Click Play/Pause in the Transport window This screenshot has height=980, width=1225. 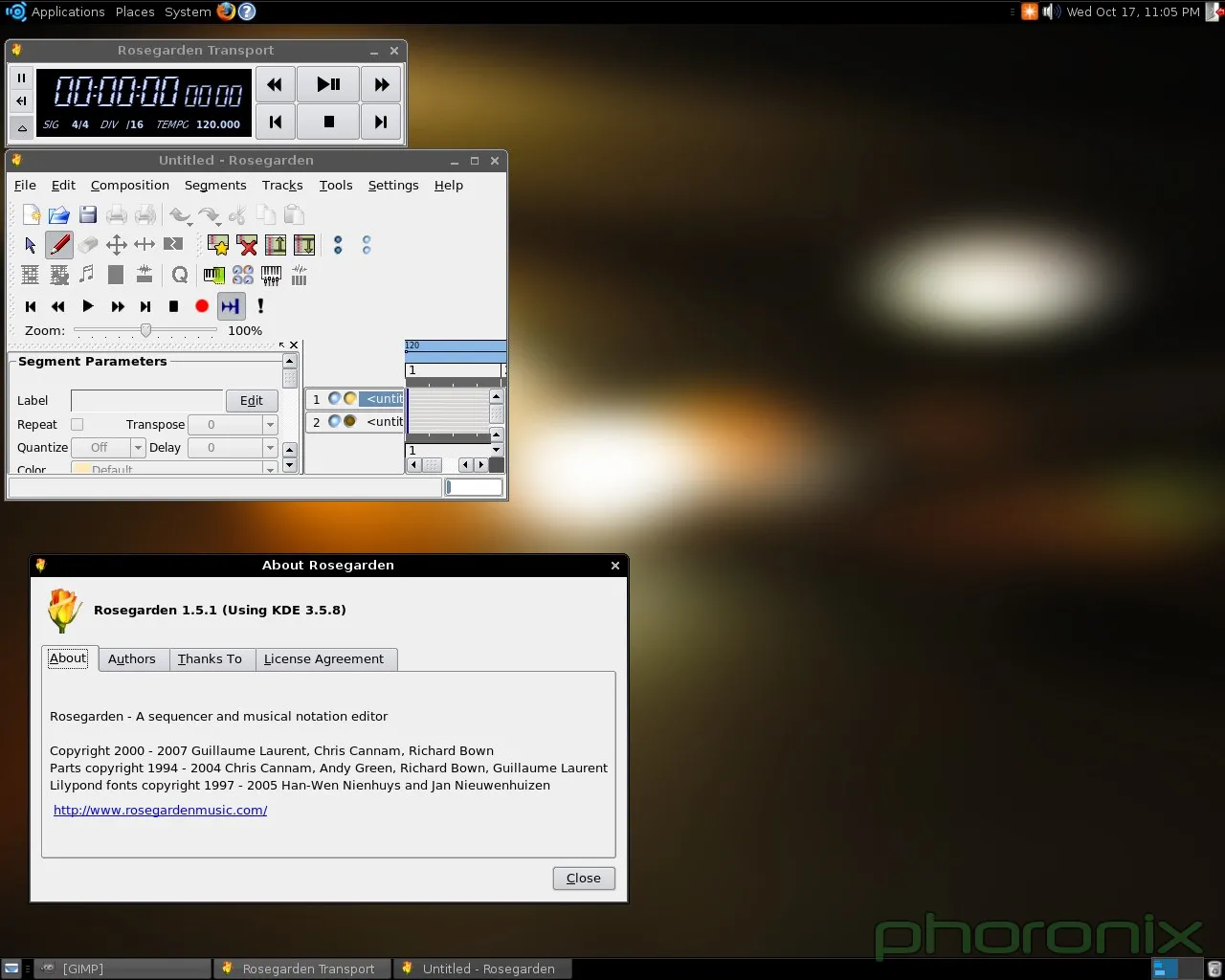(328, 84)
